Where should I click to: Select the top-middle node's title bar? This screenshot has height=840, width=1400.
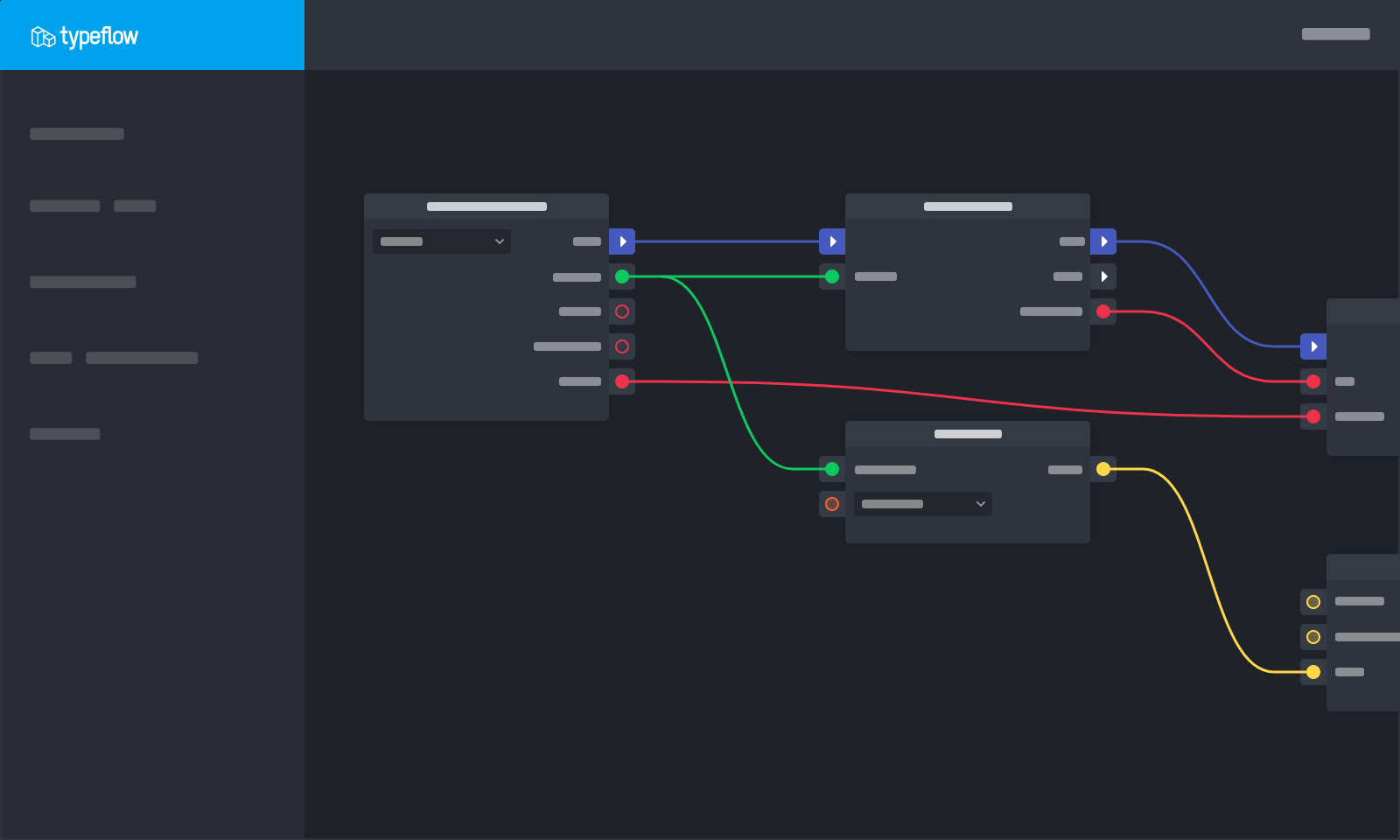[968, 206]
